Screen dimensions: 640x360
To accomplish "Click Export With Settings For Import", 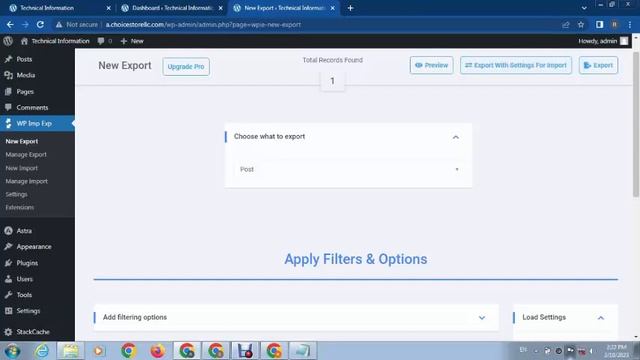I will coord(516,65).
